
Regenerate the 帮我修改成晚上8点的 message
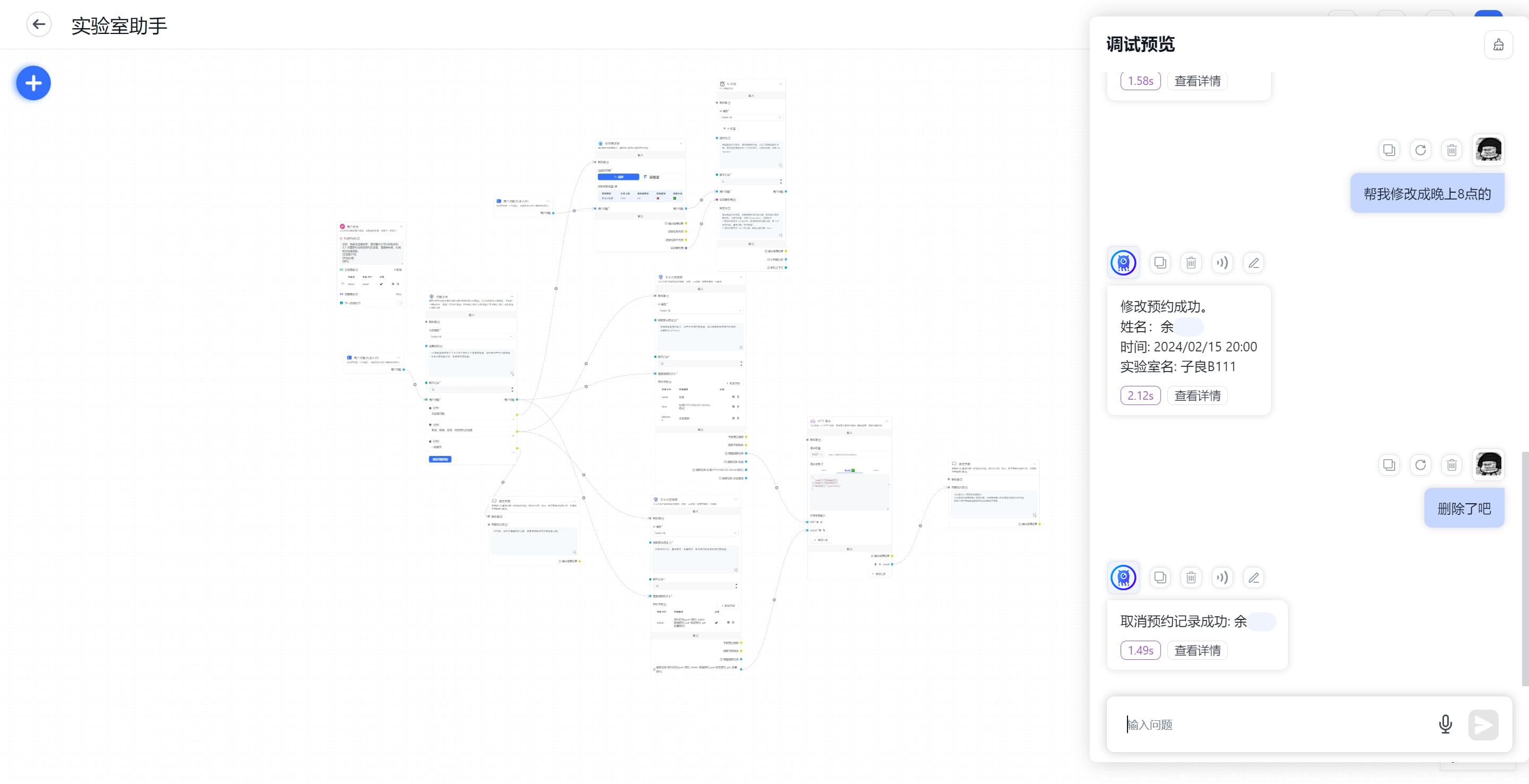tap(1420, 150)
